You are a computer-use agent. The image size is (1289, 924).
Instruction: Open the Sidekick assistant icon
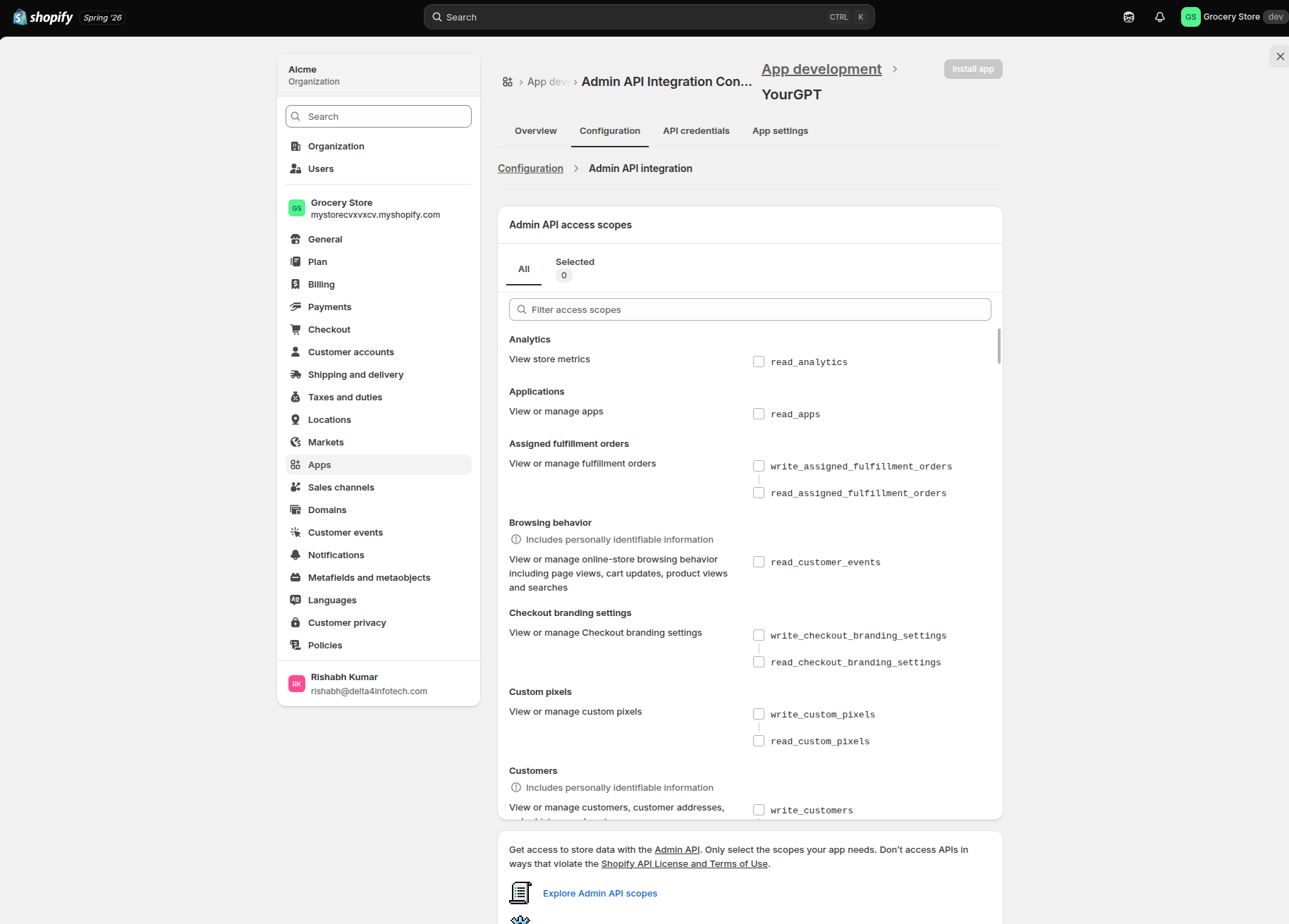pyautogui.click(x=1129, y=17)
